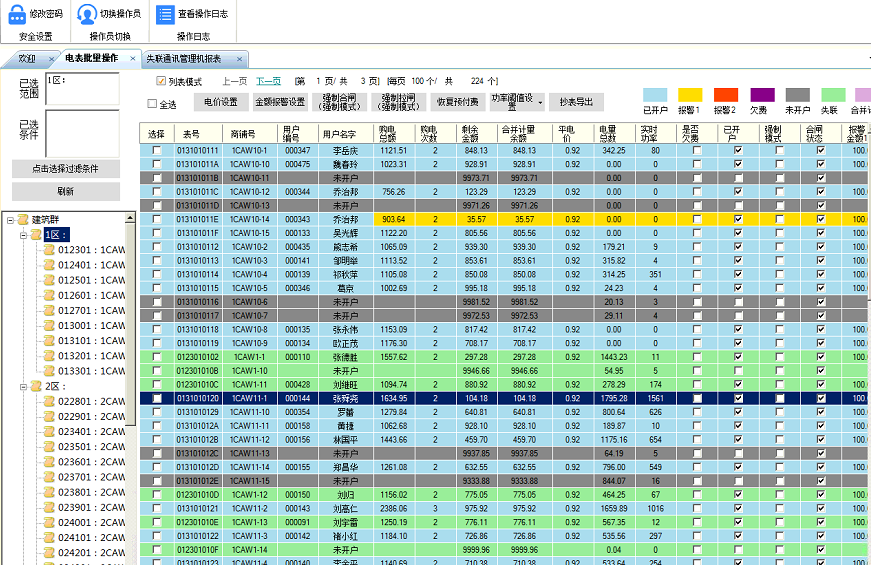Click 强制合闸(强制模式) button
This screenshot has height=565, width=871.
pos(339,102)
